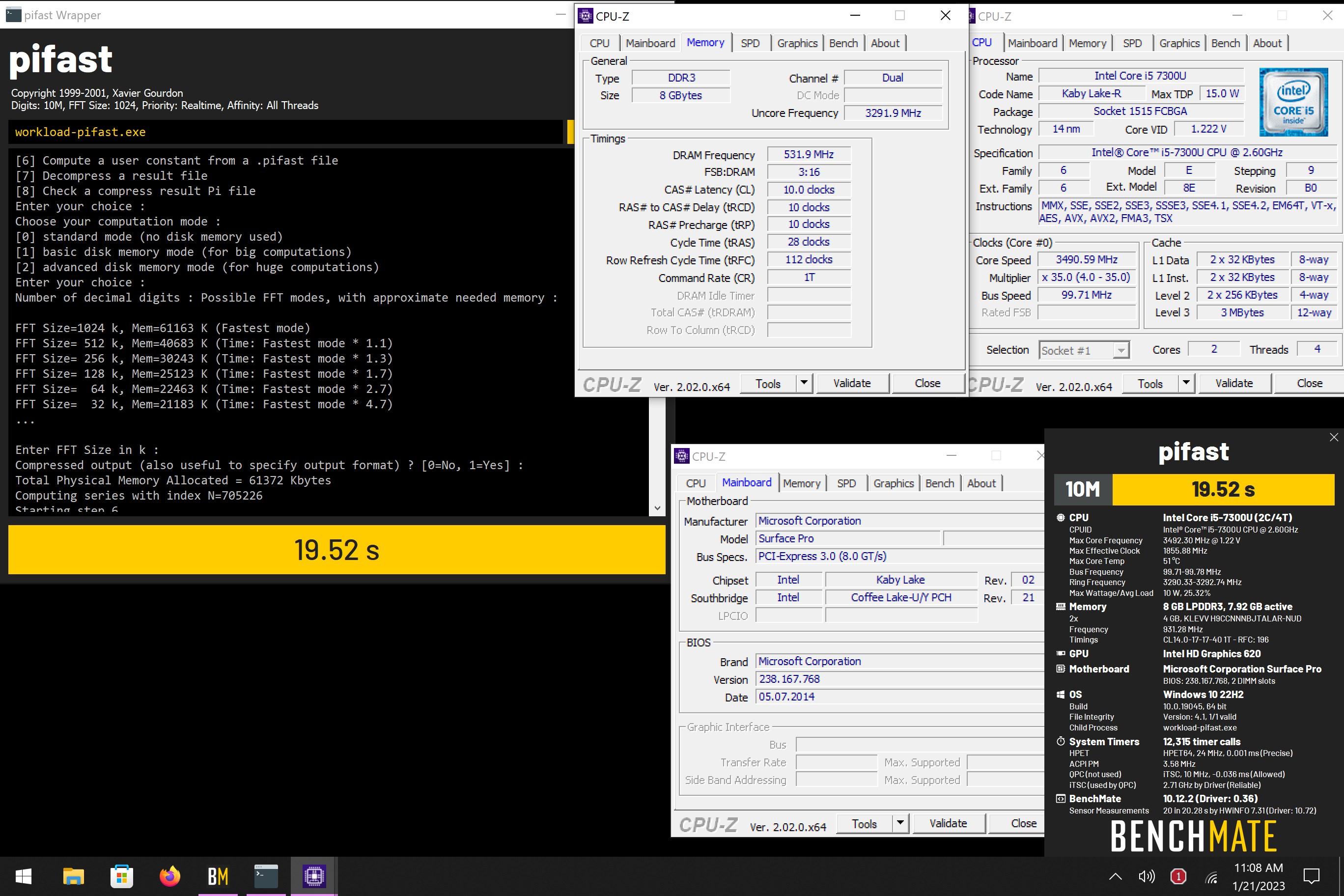Switch to CPU-Z taskbar icon
This screenshot has width=1344, height=896.
coord(314,875)
